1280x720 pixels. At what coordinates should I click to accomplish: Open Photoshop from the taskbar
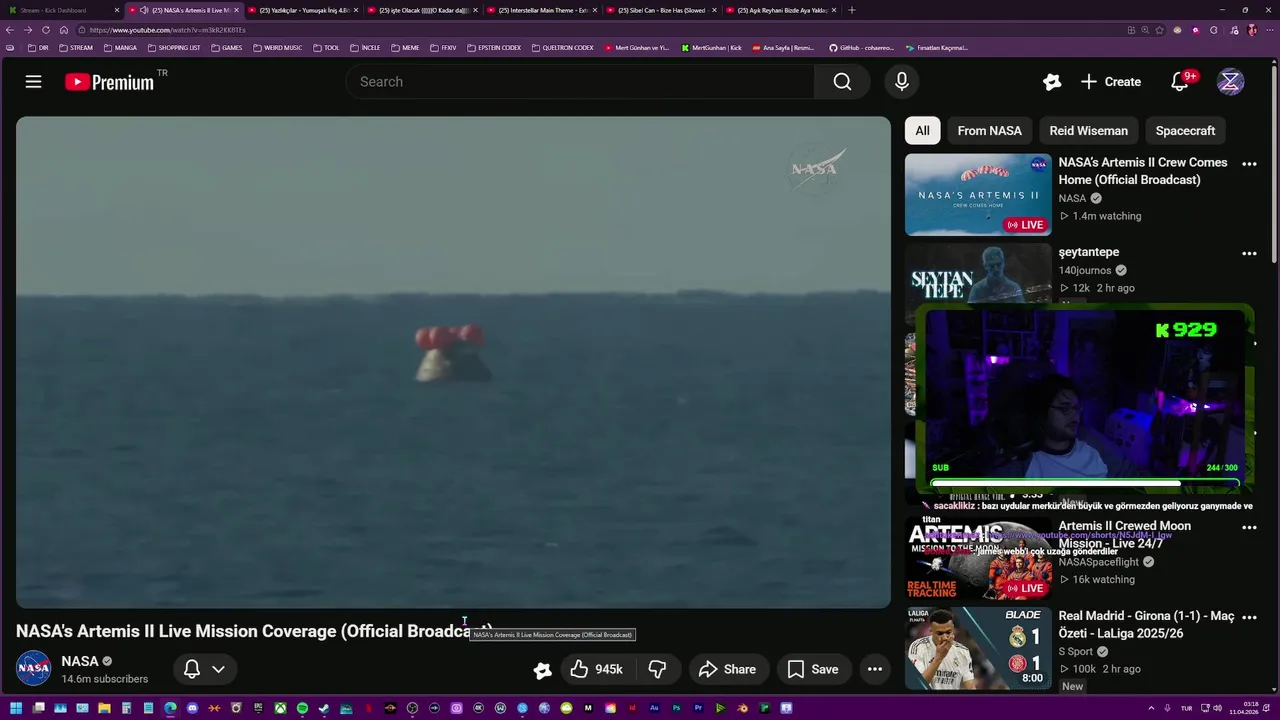(x=676, y=708)
